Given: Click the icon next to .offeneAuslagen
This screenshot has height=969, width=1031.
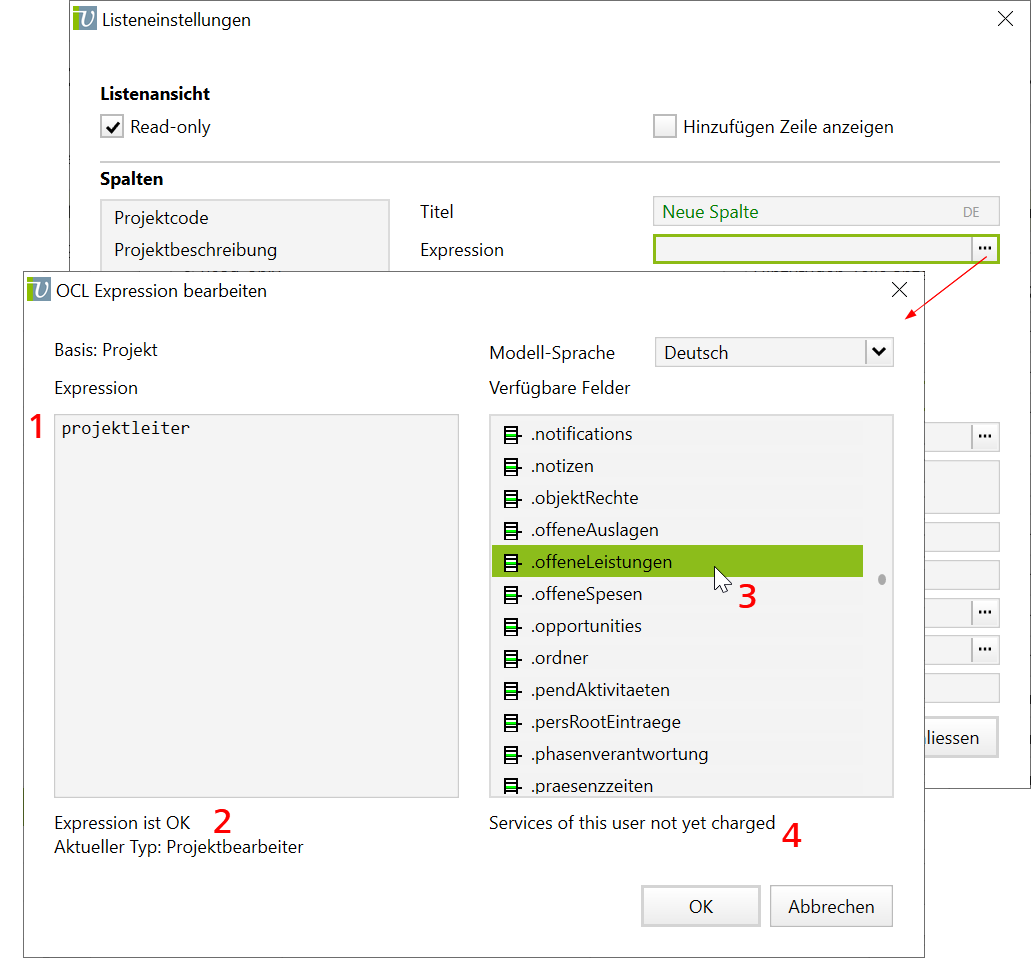Looking at the screenshot, I should click(x=511, y=530).
